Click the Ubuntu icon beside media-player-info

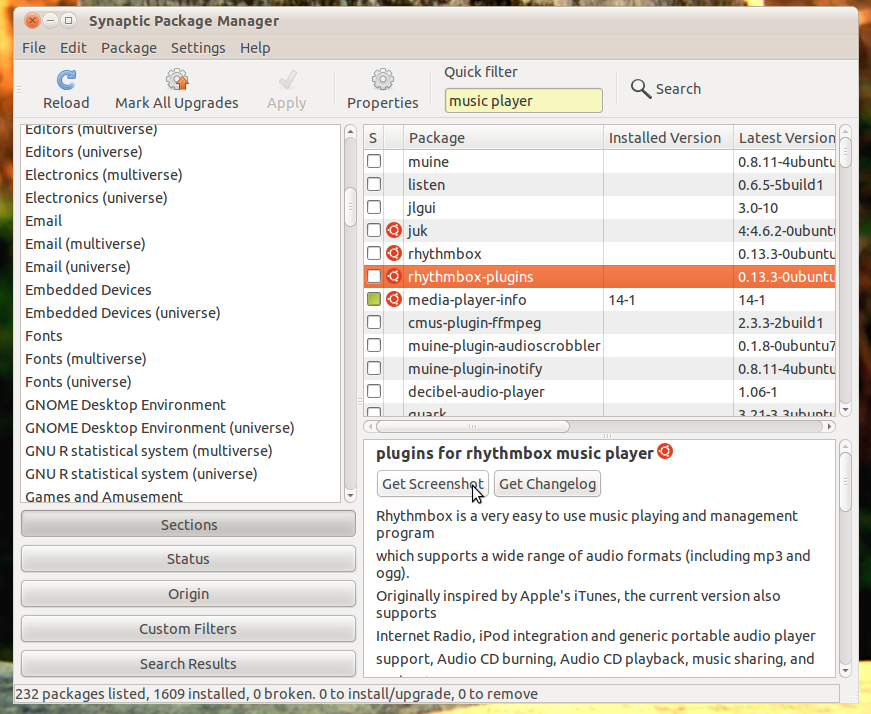coord(394,299)
